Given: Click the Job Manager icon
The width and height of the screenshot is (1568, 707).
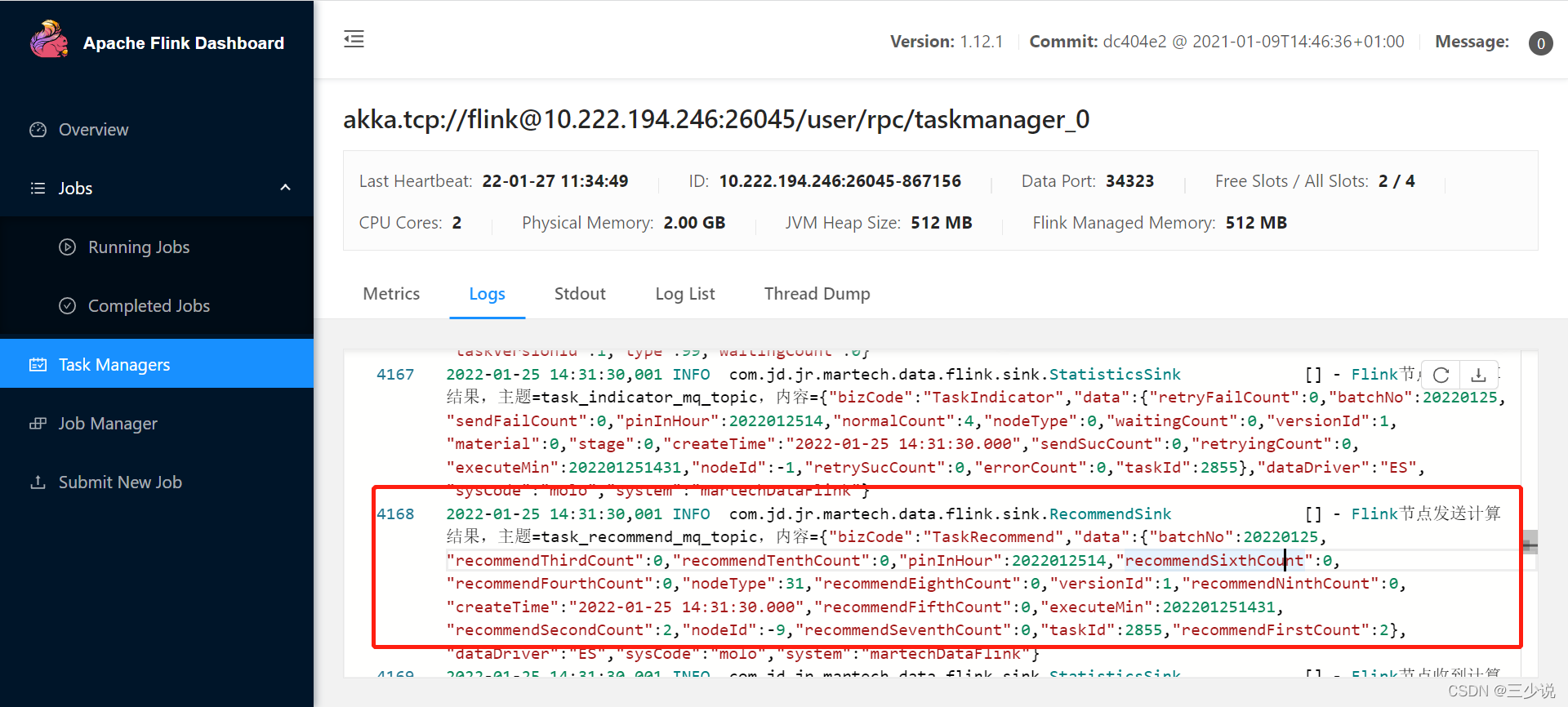Looking at the screenshot, I should [38, 424].
